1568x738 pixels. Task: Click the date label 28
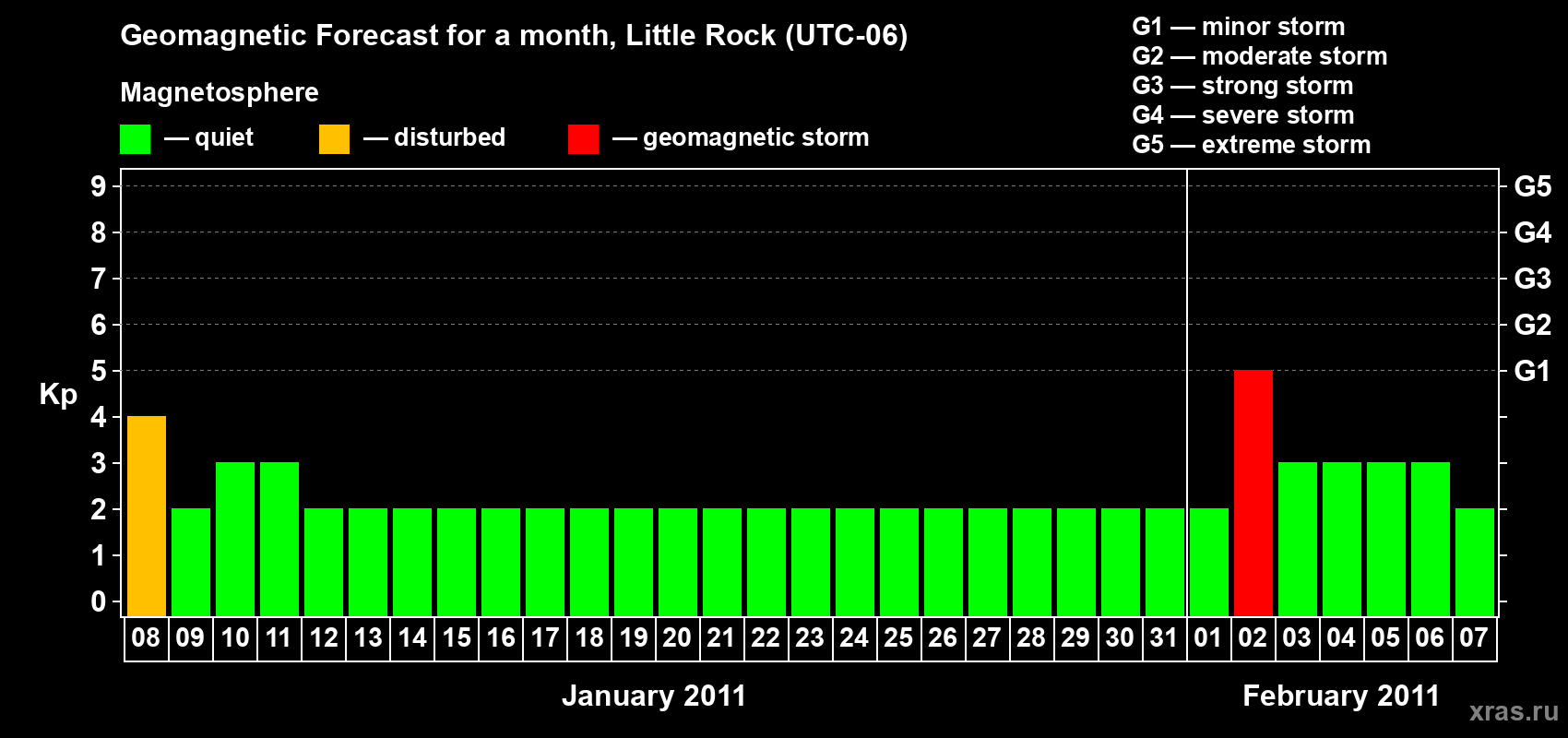coord(1031,638)
